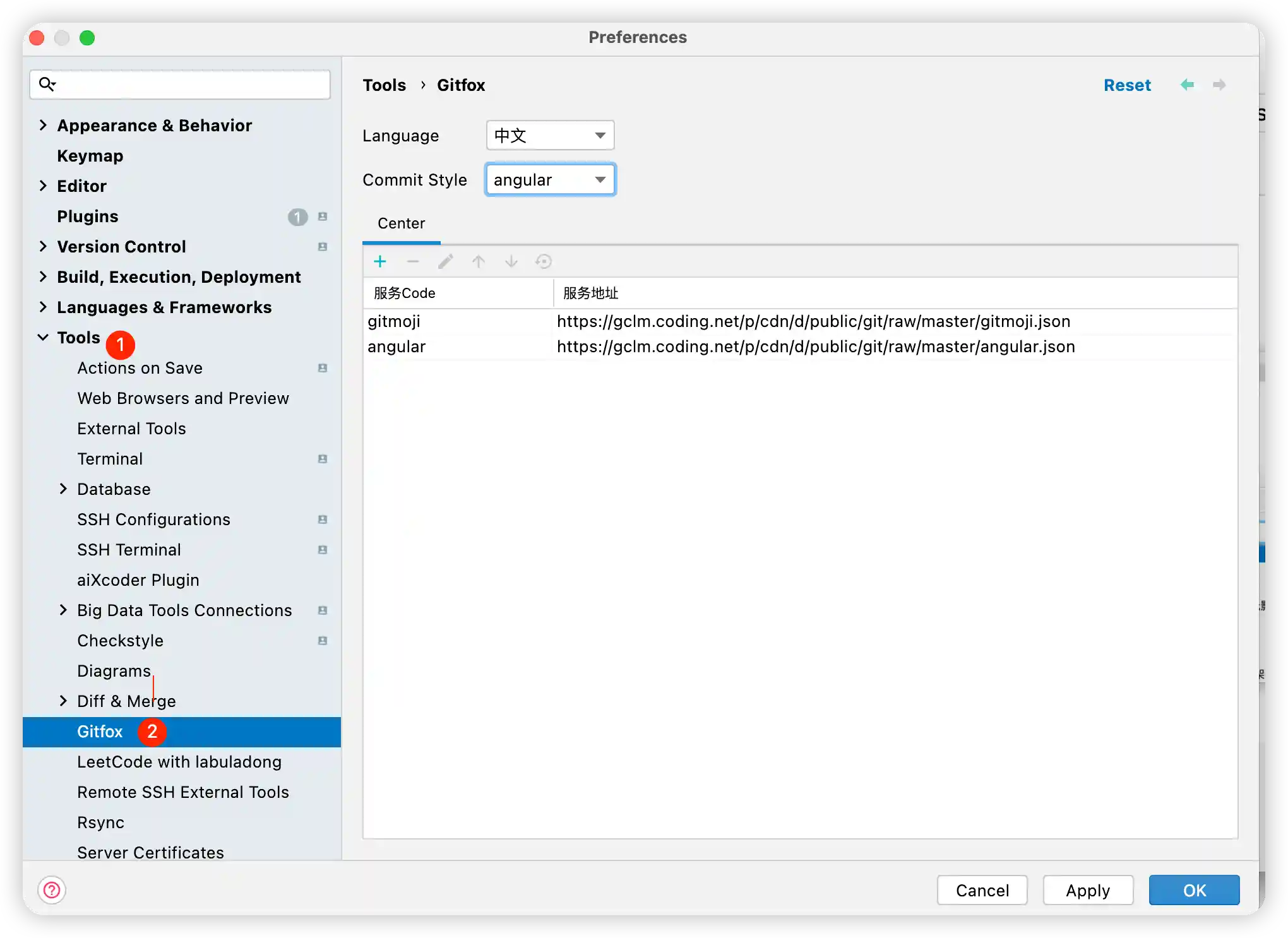Collapse the Tools tree section
This screenshot has height=938, width=1288.
43,337
